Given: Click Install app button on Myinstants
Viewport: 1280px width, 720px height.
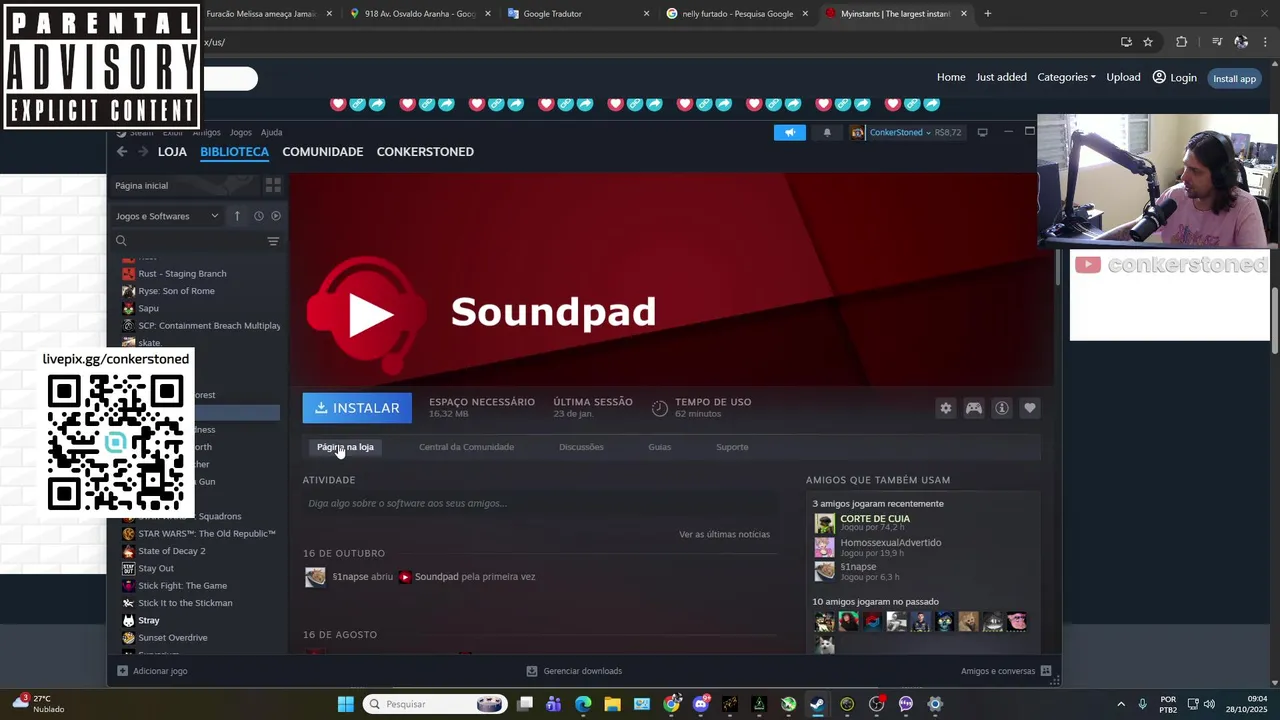Looking at the screenshot, I should (x=1234, y=78).
